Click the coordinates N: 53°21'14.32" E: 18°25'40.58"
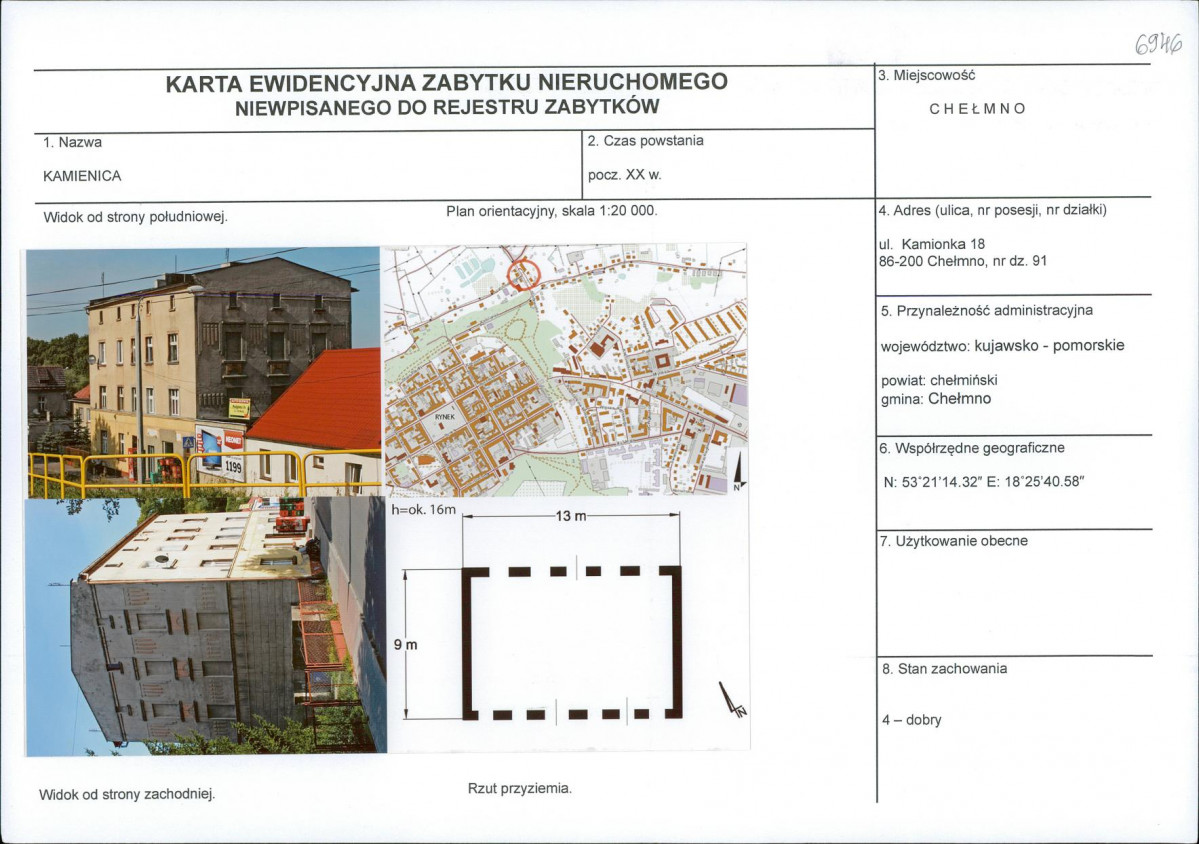1199x844 pixels. pos(984,482)
